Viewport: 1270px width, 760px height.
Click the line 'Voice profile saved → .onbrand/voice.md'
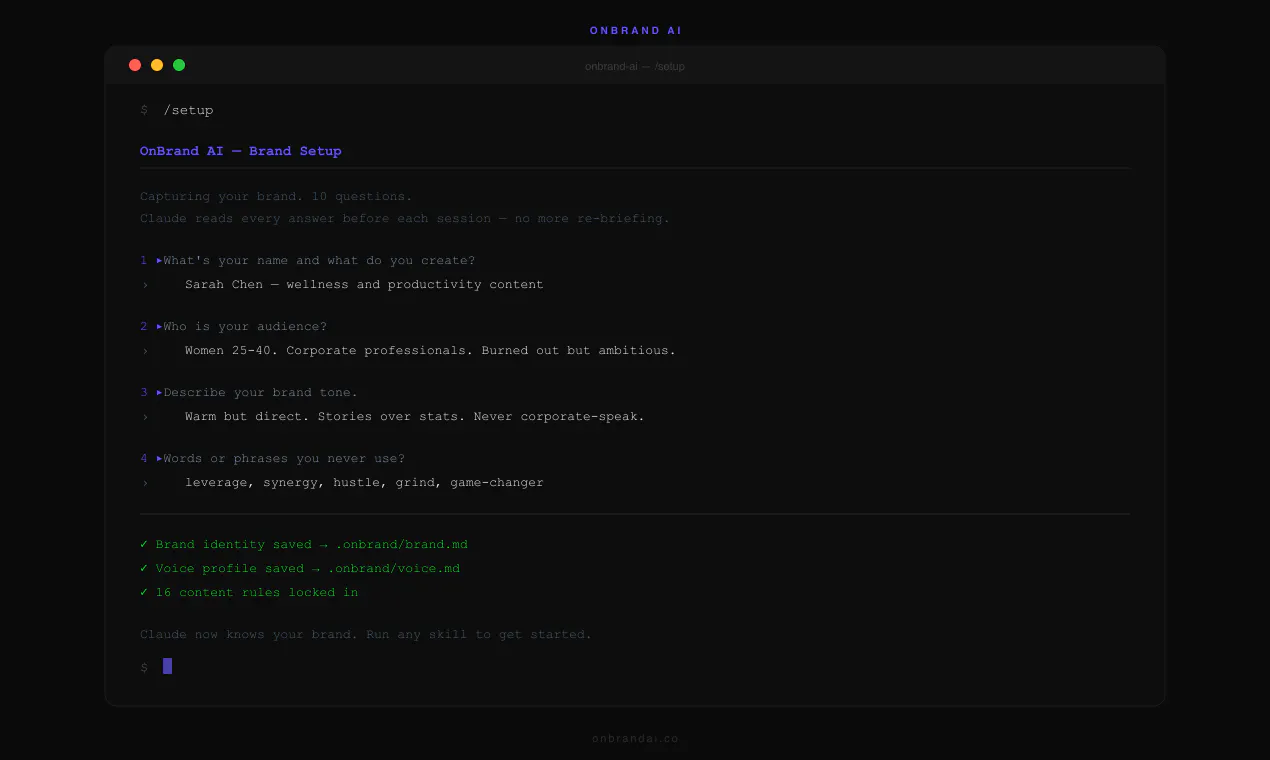click(307, 568)
